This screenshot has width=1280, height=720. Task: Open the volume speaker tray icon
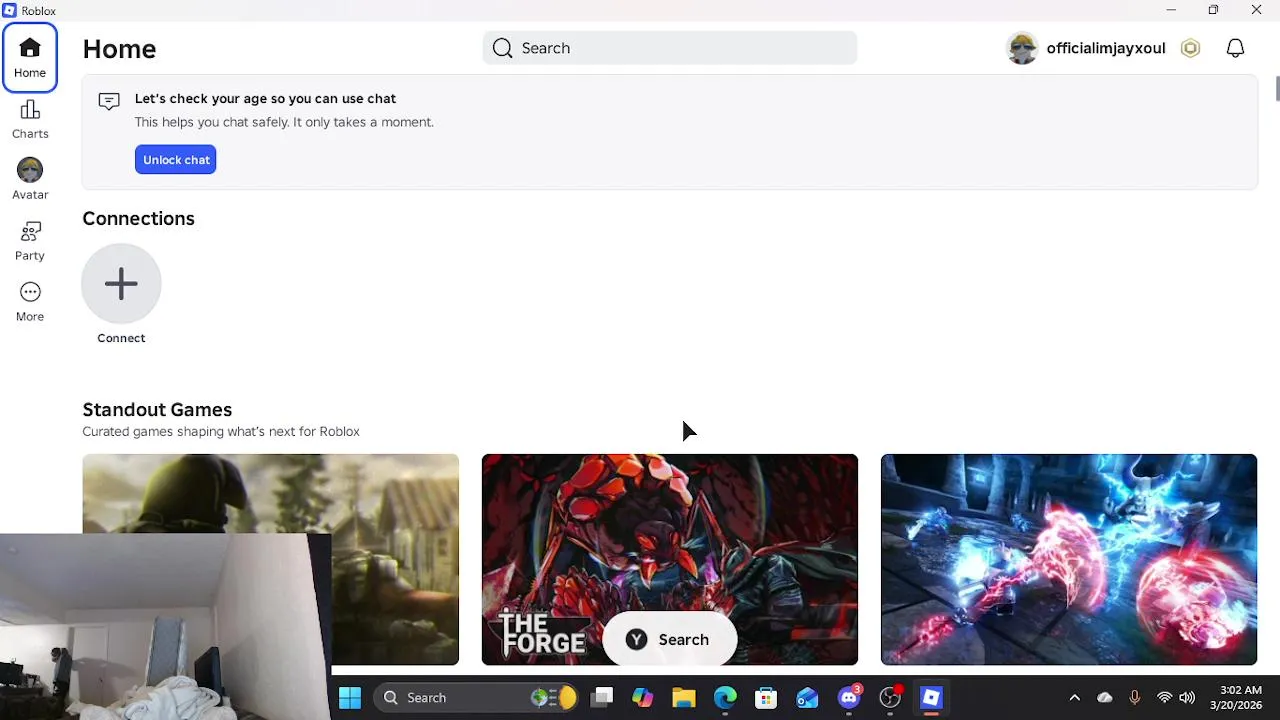click(x=1187, y=698)
